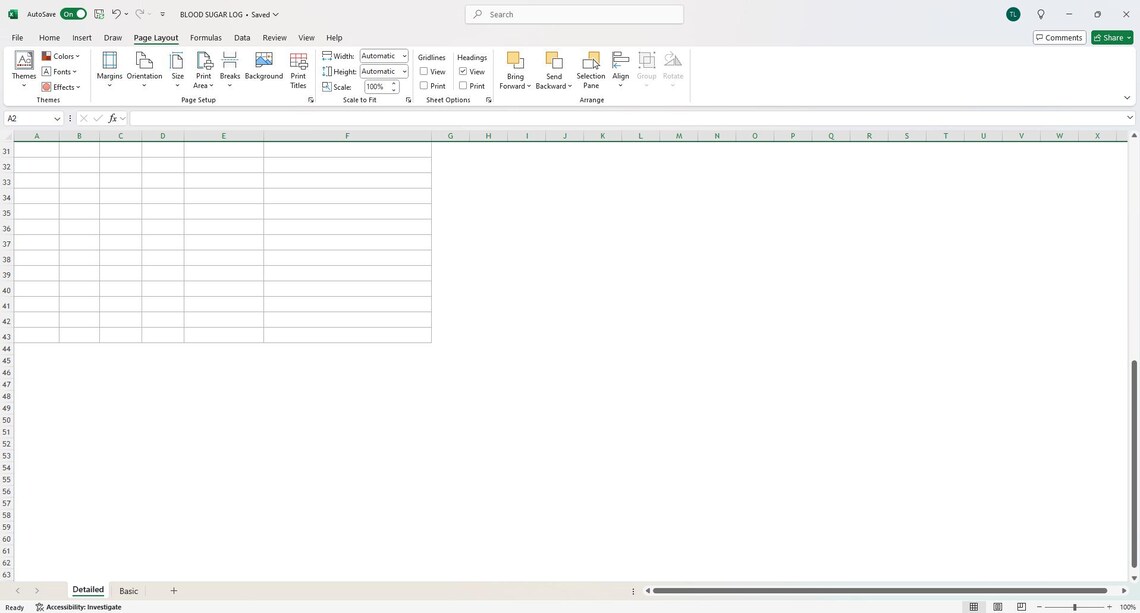
Task: Enable Print for Headings
Action: coord(463,85)
